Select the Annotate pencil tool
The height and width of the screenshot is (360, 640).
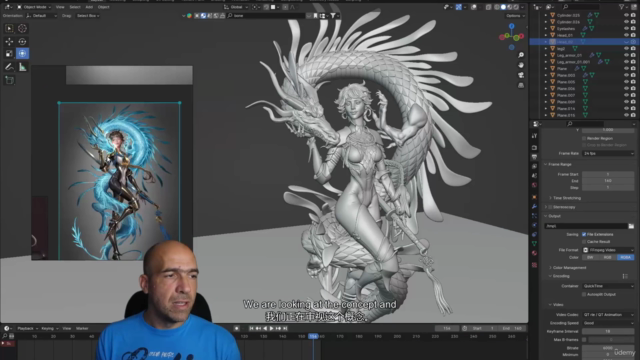(9, 67)
